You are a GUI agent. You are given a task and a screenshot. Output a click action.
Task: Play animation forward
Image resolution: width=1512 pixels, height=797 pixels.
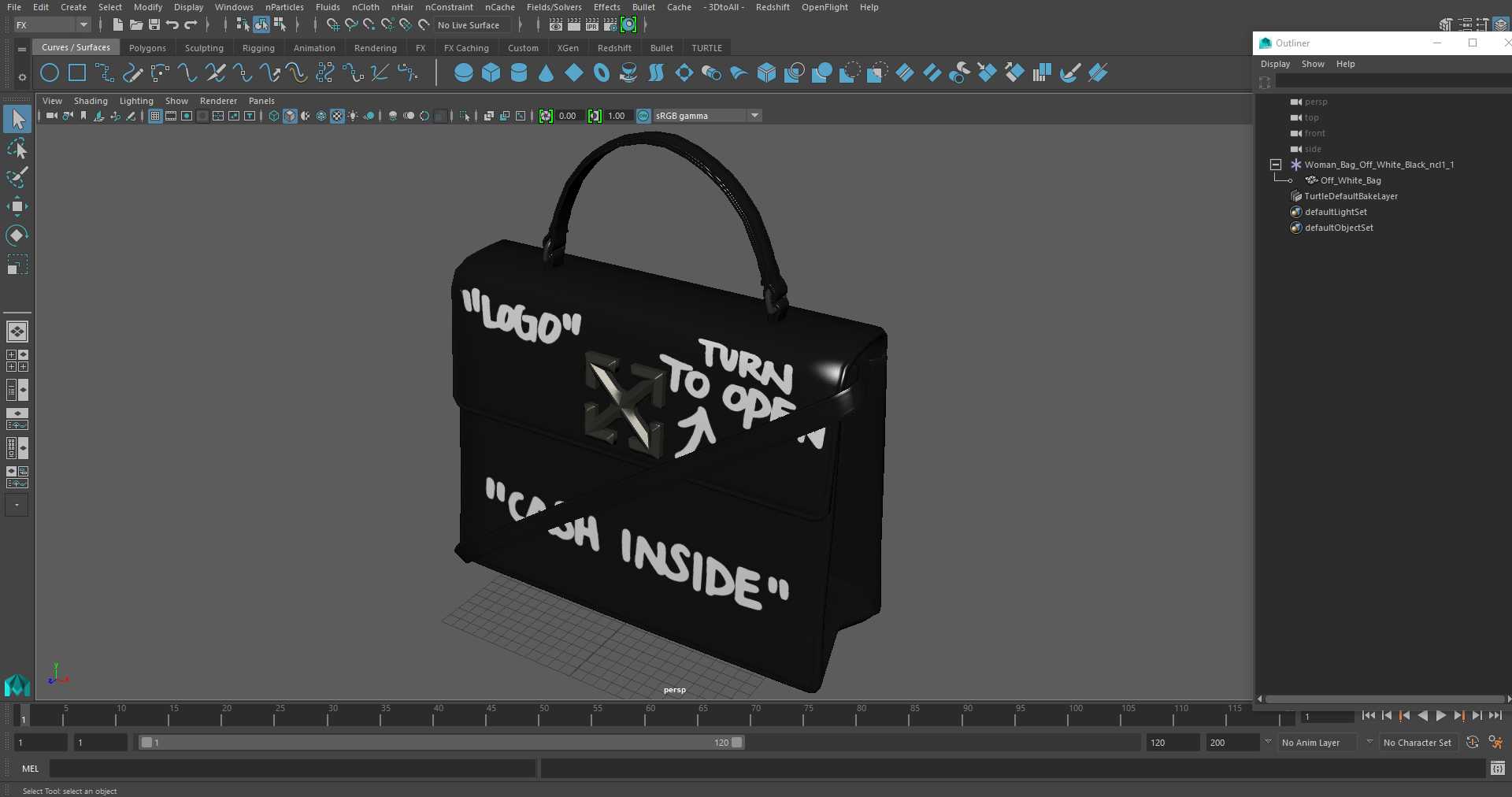tap(1441, 716)
